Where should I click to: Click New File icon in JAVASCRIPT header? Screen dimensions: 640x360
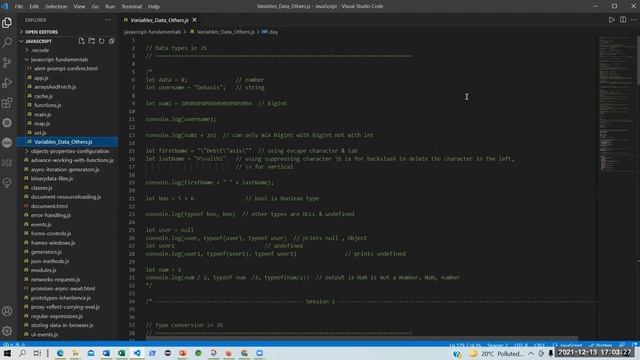(82, 41)
